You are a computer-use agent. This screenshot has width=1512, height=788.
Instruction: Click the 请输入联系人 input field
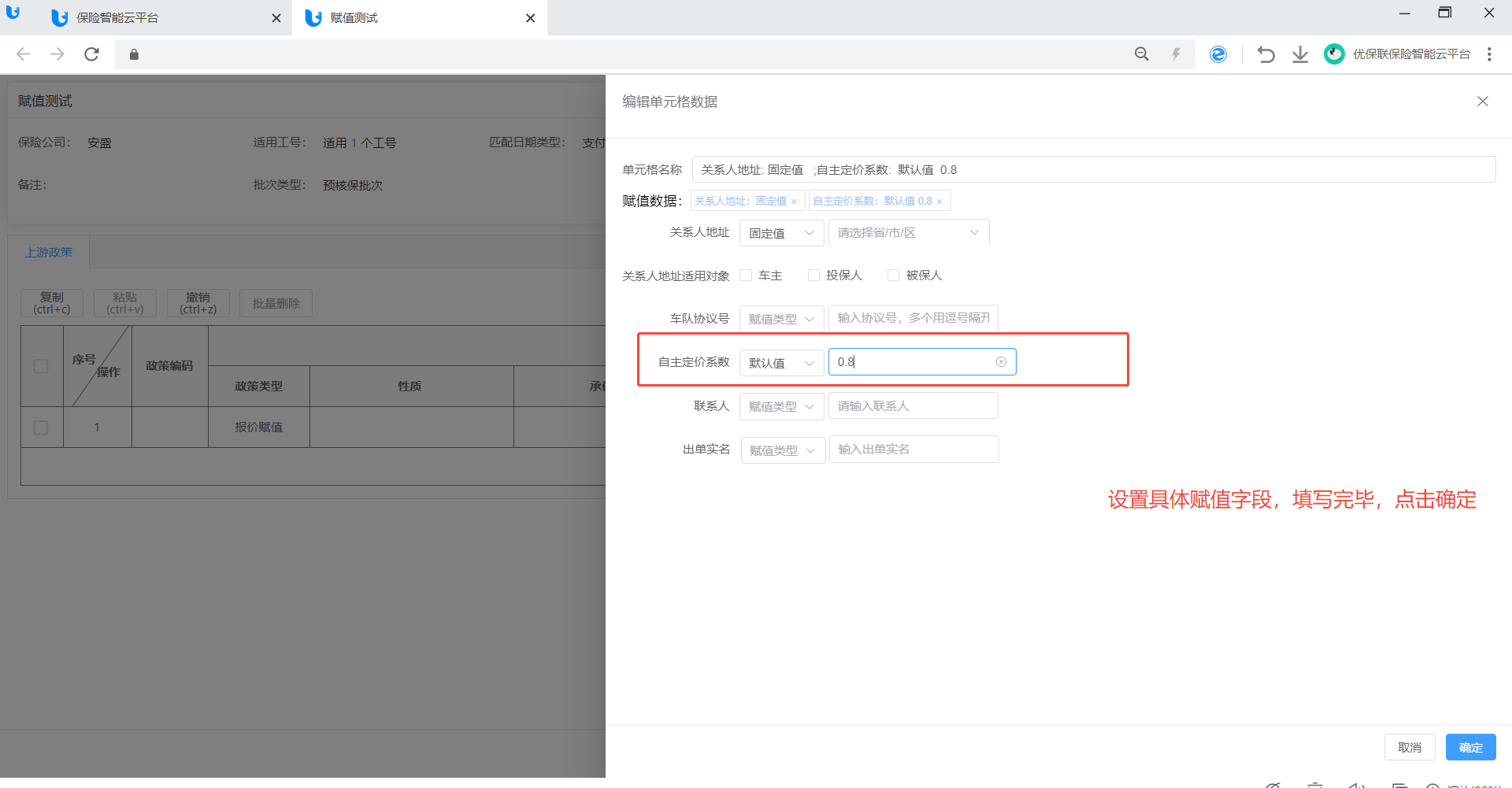[x=913, y=405]
